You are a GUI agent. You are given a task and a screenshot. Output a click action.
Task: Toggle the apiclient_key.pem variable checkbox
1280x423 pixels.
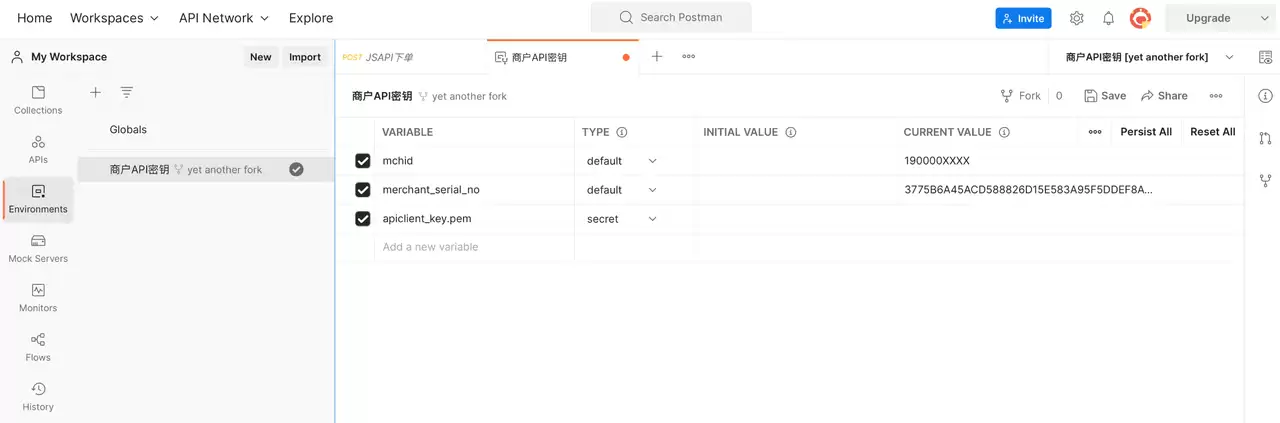[x=363, y=219]
